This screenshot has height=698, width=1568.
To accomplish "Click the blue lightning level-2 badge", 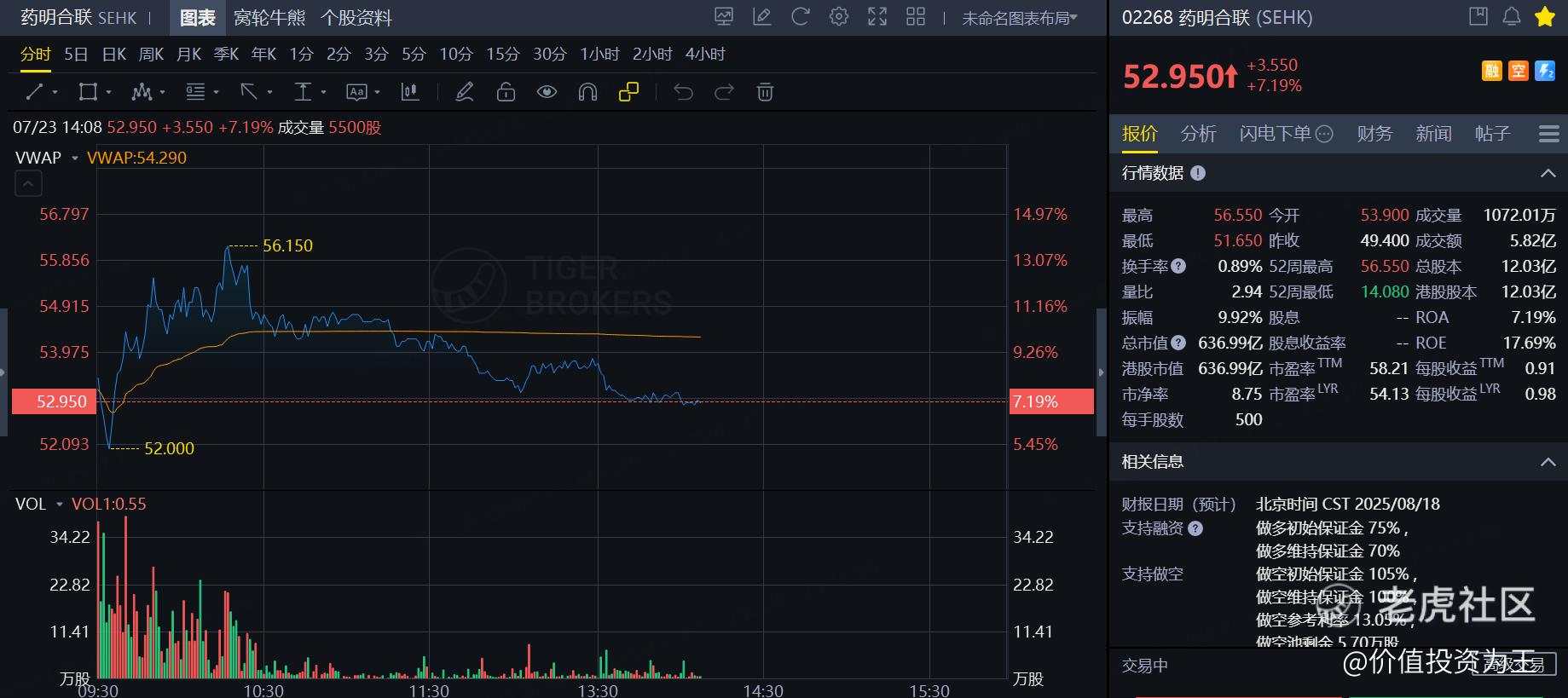I will pyautogui.click(x=1545, y=71).
